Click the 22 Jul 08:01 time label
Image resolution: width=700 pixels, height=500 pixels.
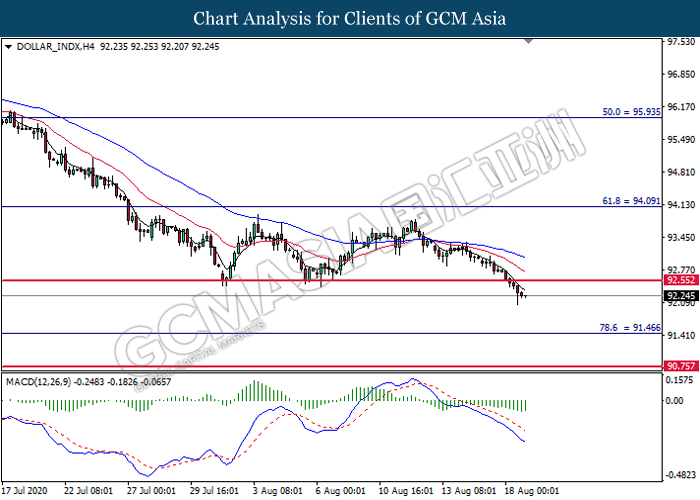[x=88, y=491]
